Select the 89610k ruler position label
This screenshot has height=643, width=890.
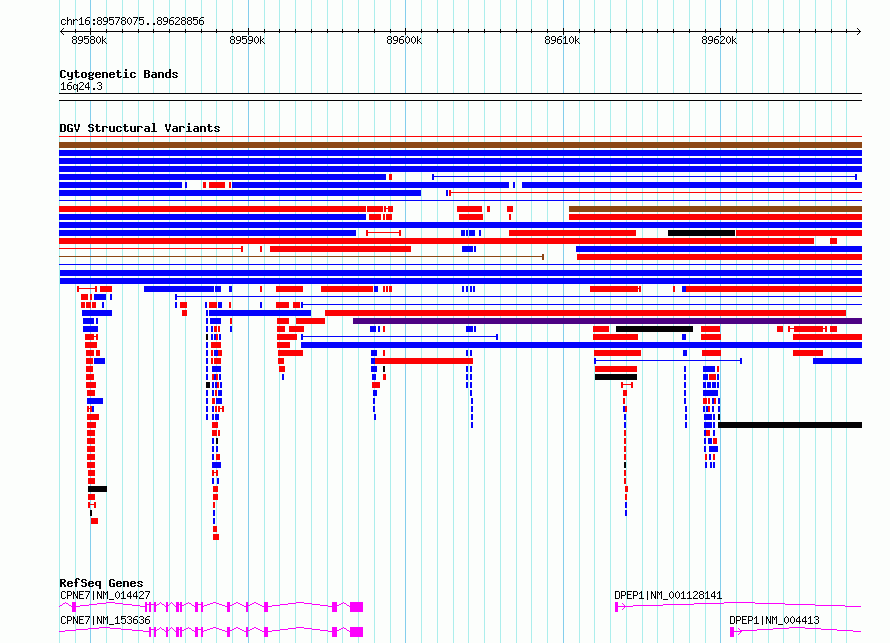pyautogui.click(x=562, y=40)
